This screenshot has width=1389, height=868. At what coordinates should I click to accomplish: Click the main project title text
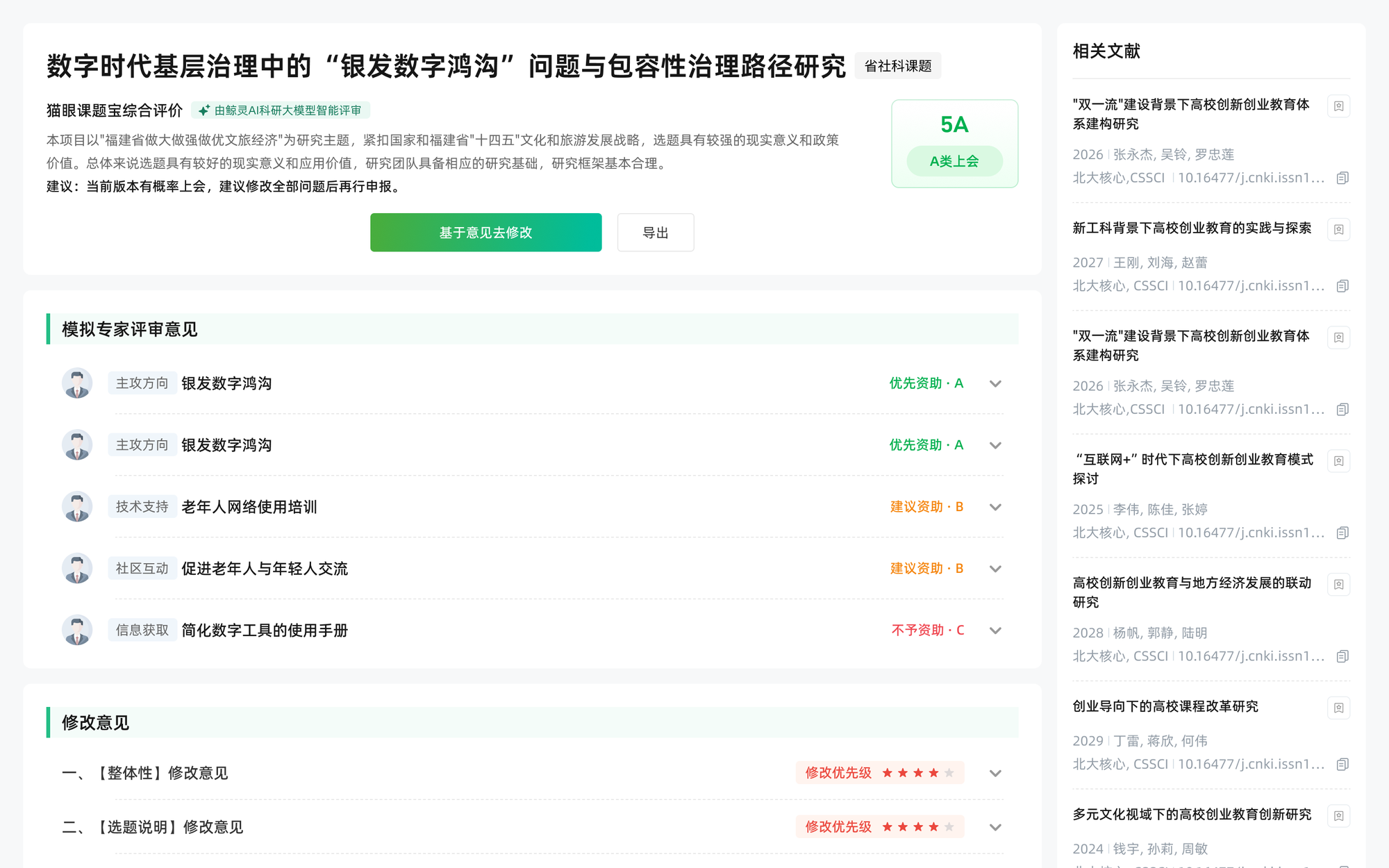click(446, 66)
